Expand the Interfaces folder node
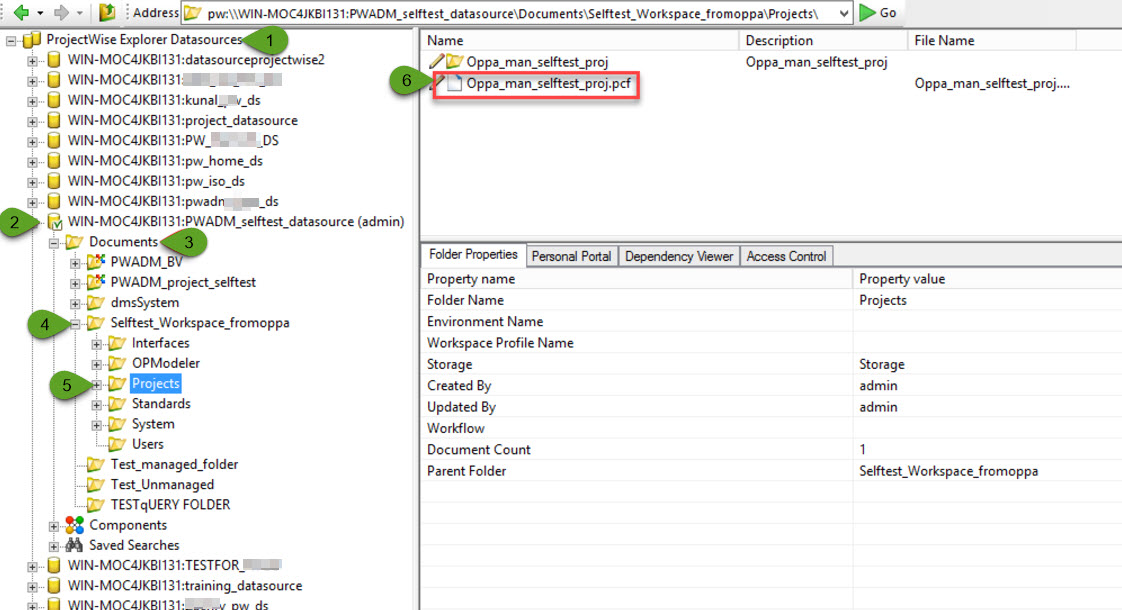Image resolution: width=1122 pixels, height=610 pixels. tap(97, 343)
